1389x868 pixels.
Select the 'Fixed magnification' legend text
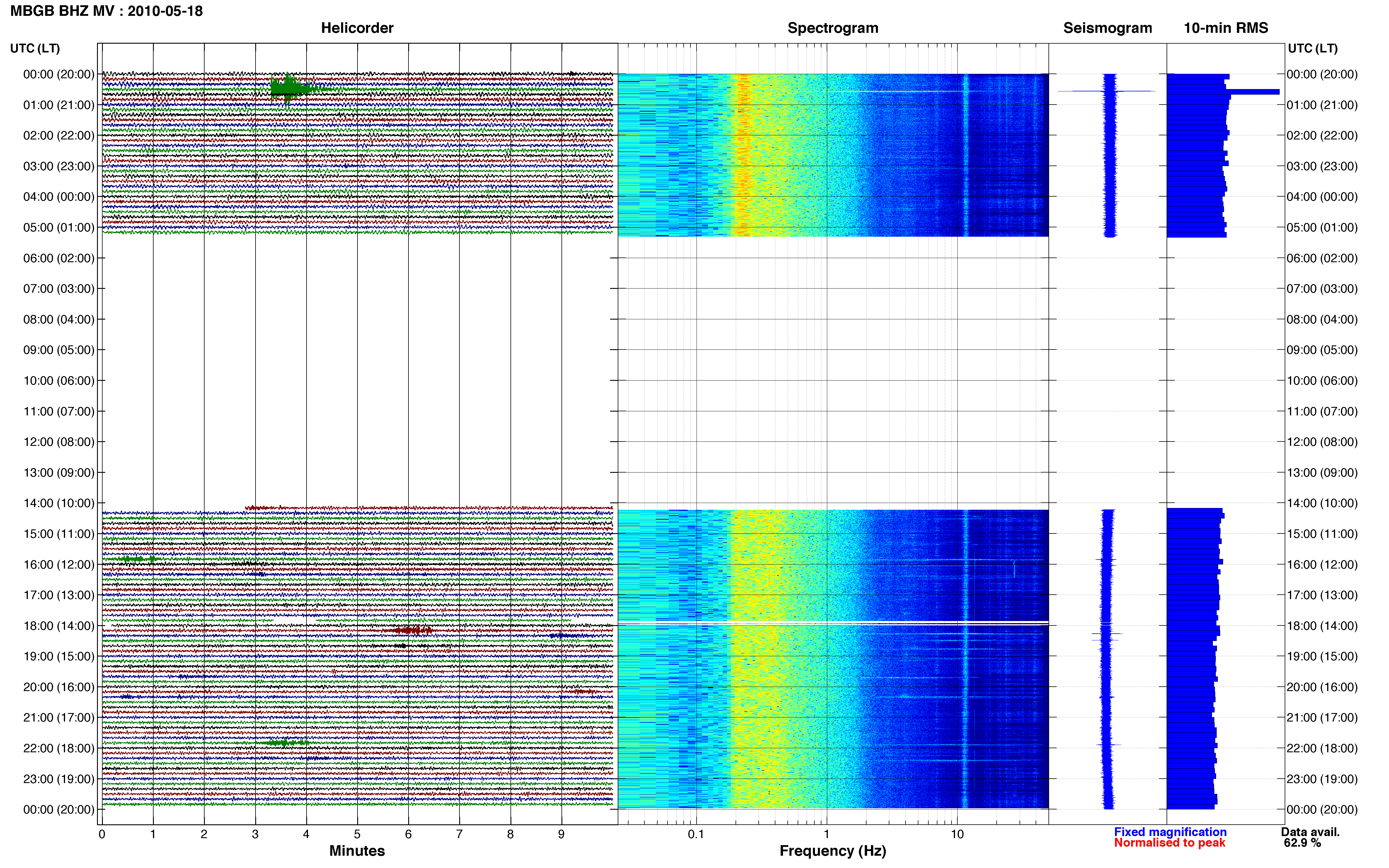(1170, 832)
